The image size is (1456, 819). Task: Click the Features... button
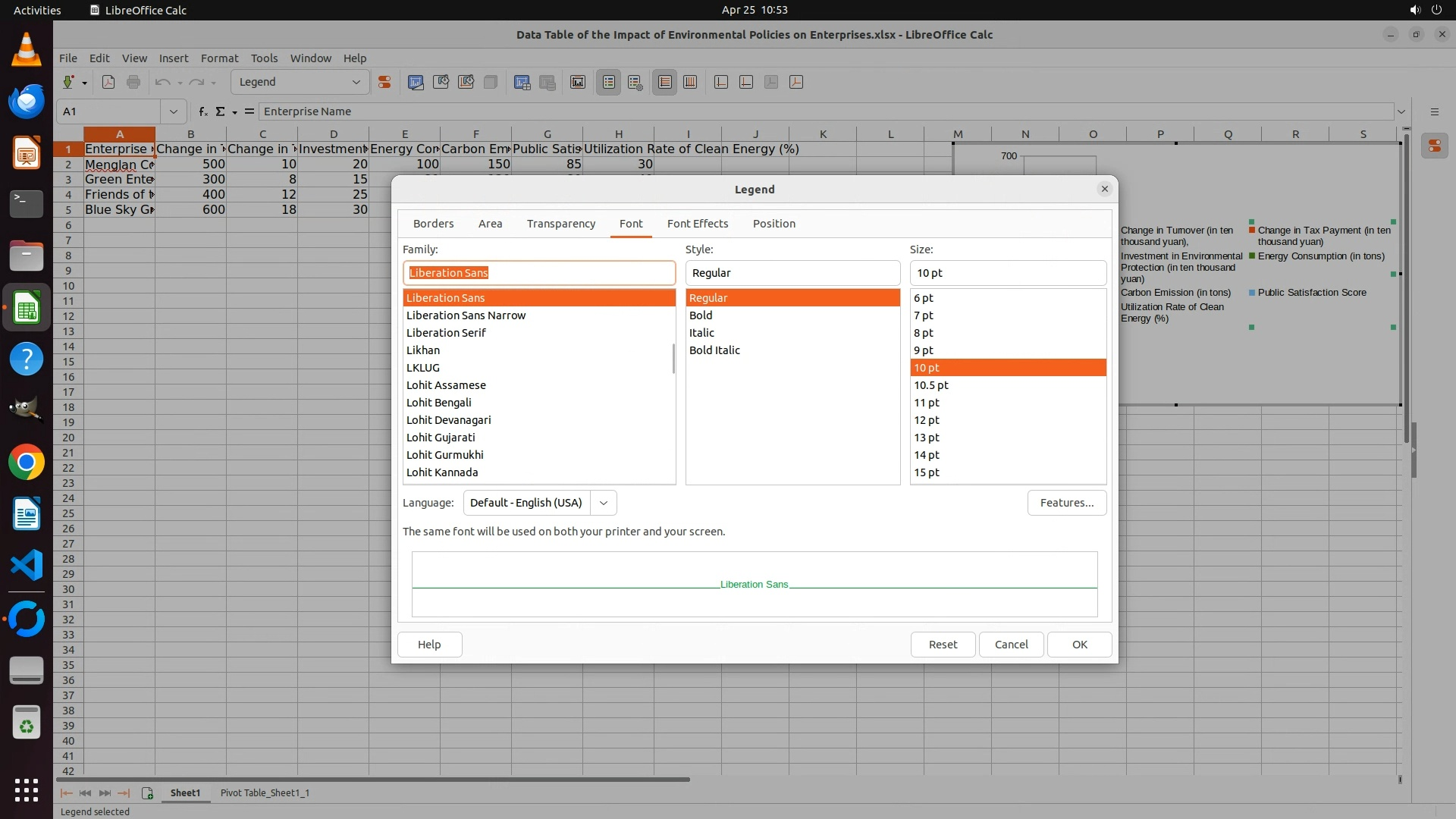pos(1066,503)
